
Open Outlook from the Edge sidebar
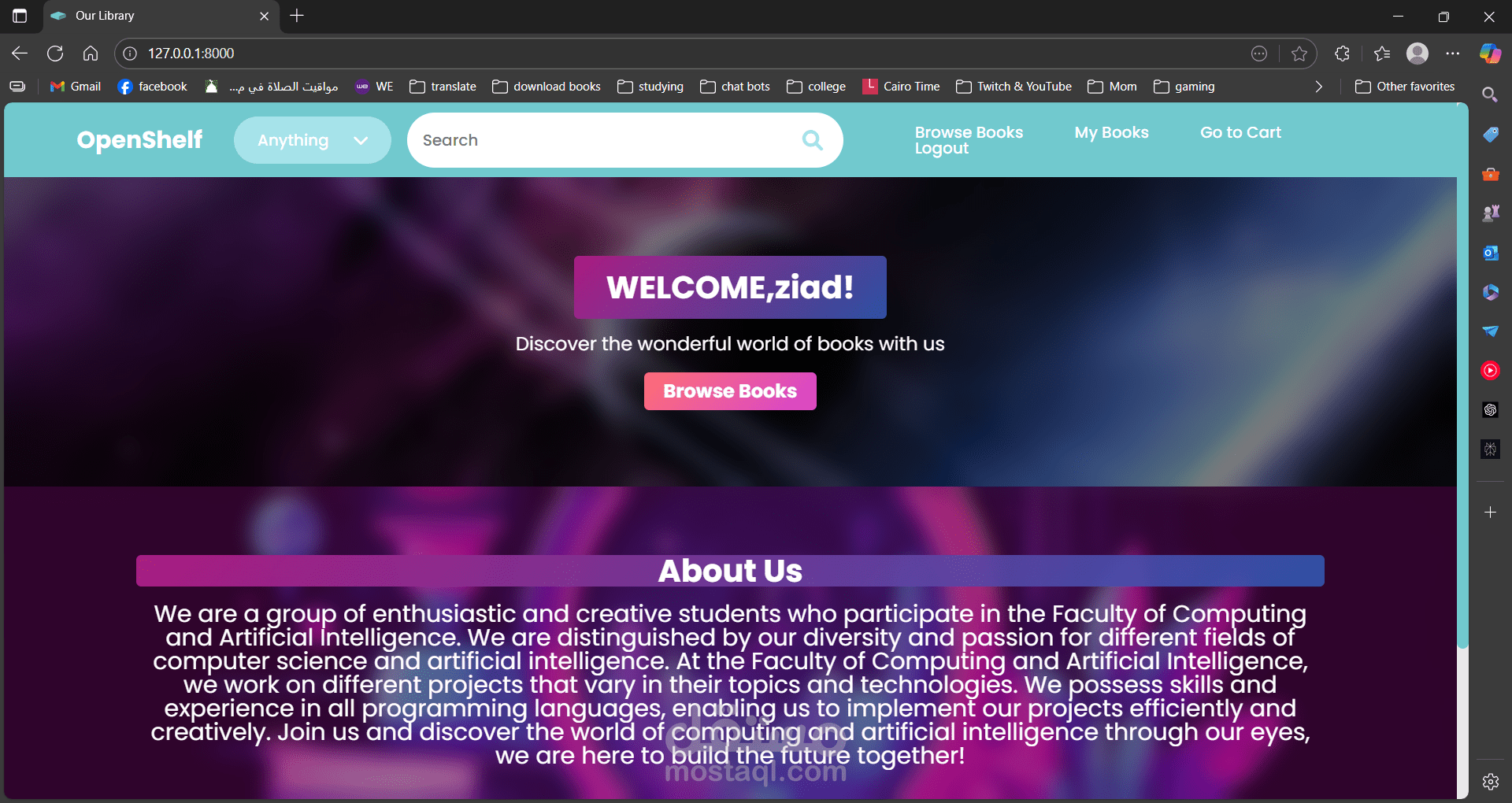coord(1490,253)
